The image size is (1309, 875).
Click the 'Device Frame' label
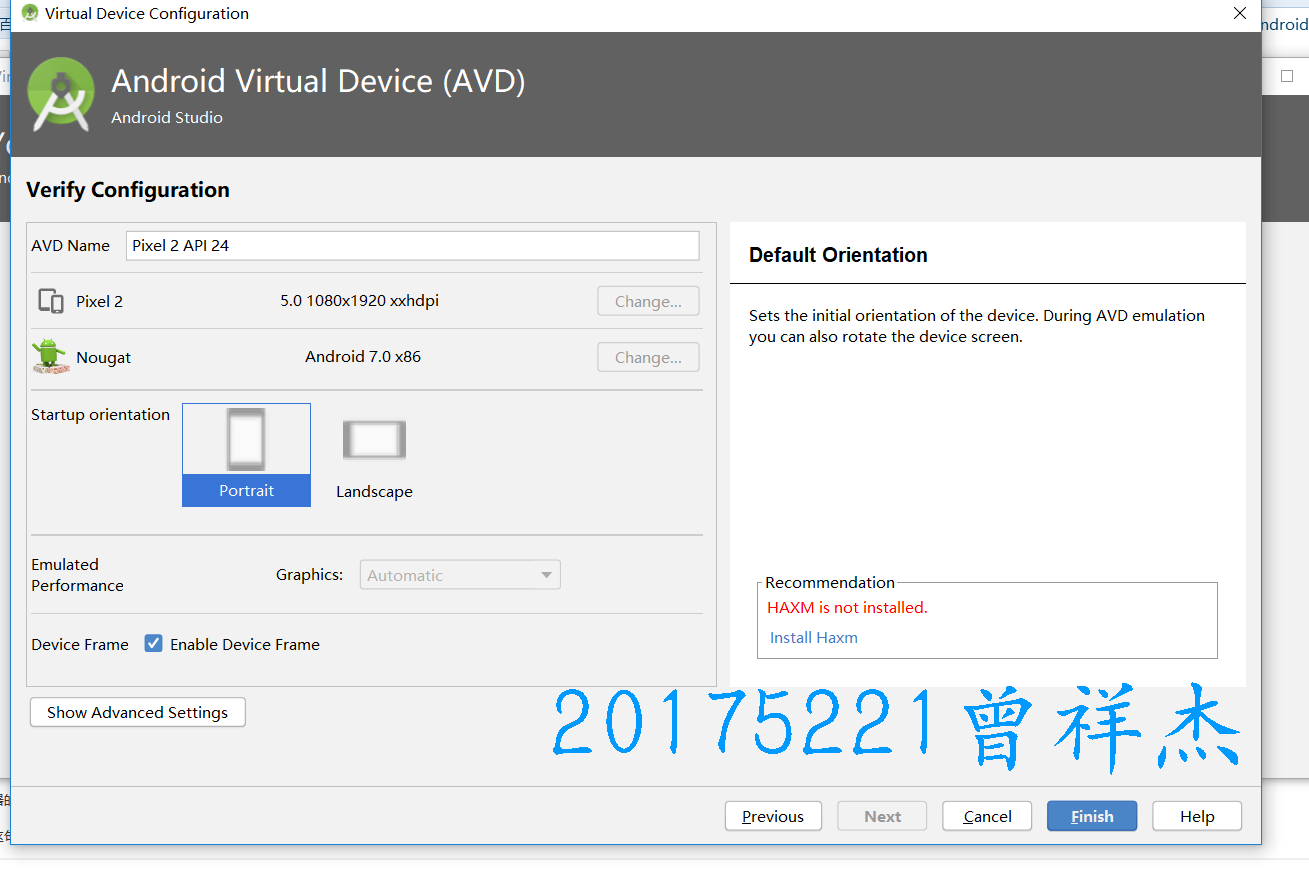pyautogui.click(x=80, y=644)
